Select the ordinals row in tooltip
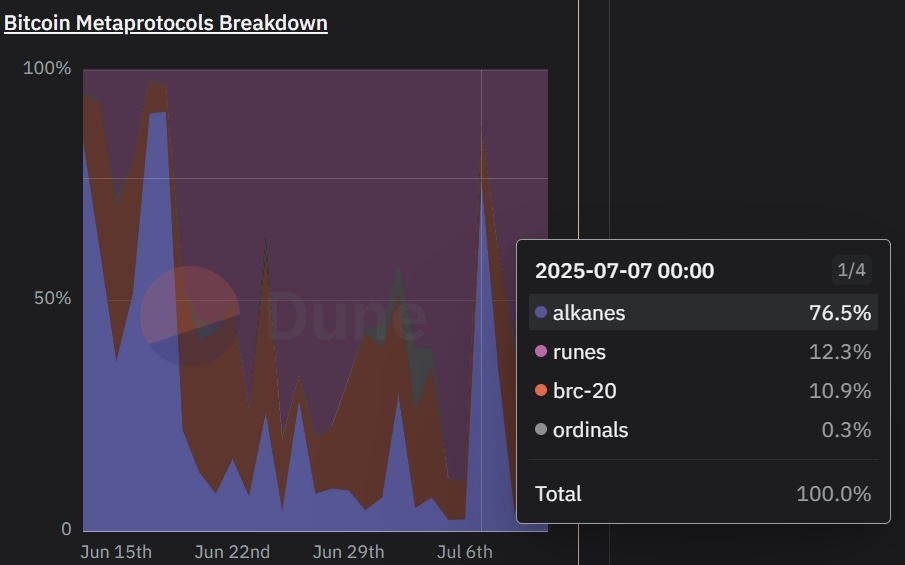The height and width of the screenshot is (565, 905). pyautogui.click(x=703, y=429)
